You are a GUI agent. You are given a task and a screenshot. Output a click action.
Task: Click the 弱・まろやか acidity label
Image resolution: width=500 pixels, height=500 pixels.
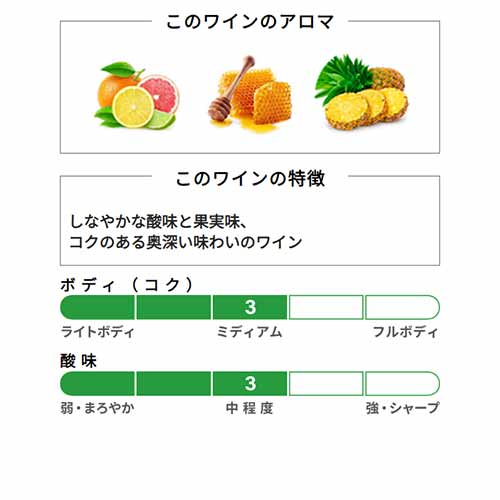click(x=97, y=408)
